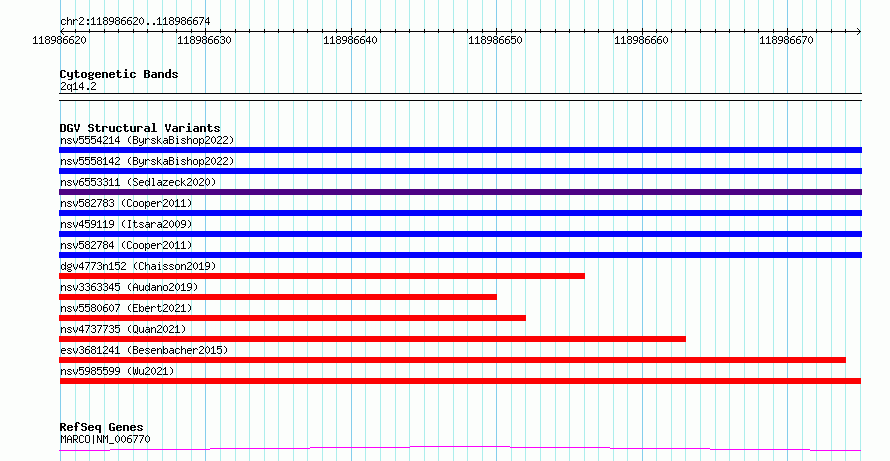Click the DGV Structural Variants track title
890x461 pixels.
(x=140, y=128)
